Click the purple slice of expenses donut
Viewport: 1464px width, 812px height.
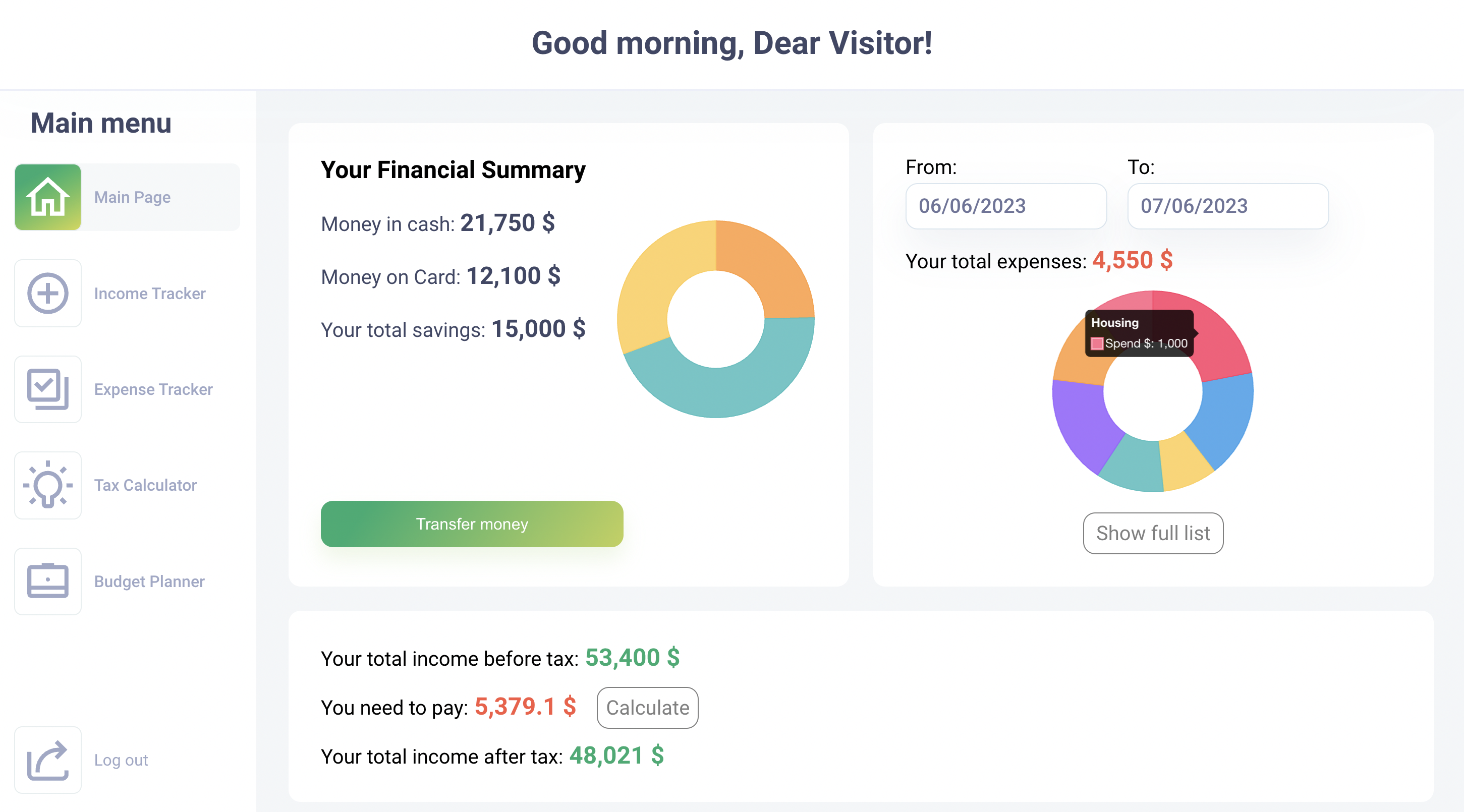tap(1083, 423)
